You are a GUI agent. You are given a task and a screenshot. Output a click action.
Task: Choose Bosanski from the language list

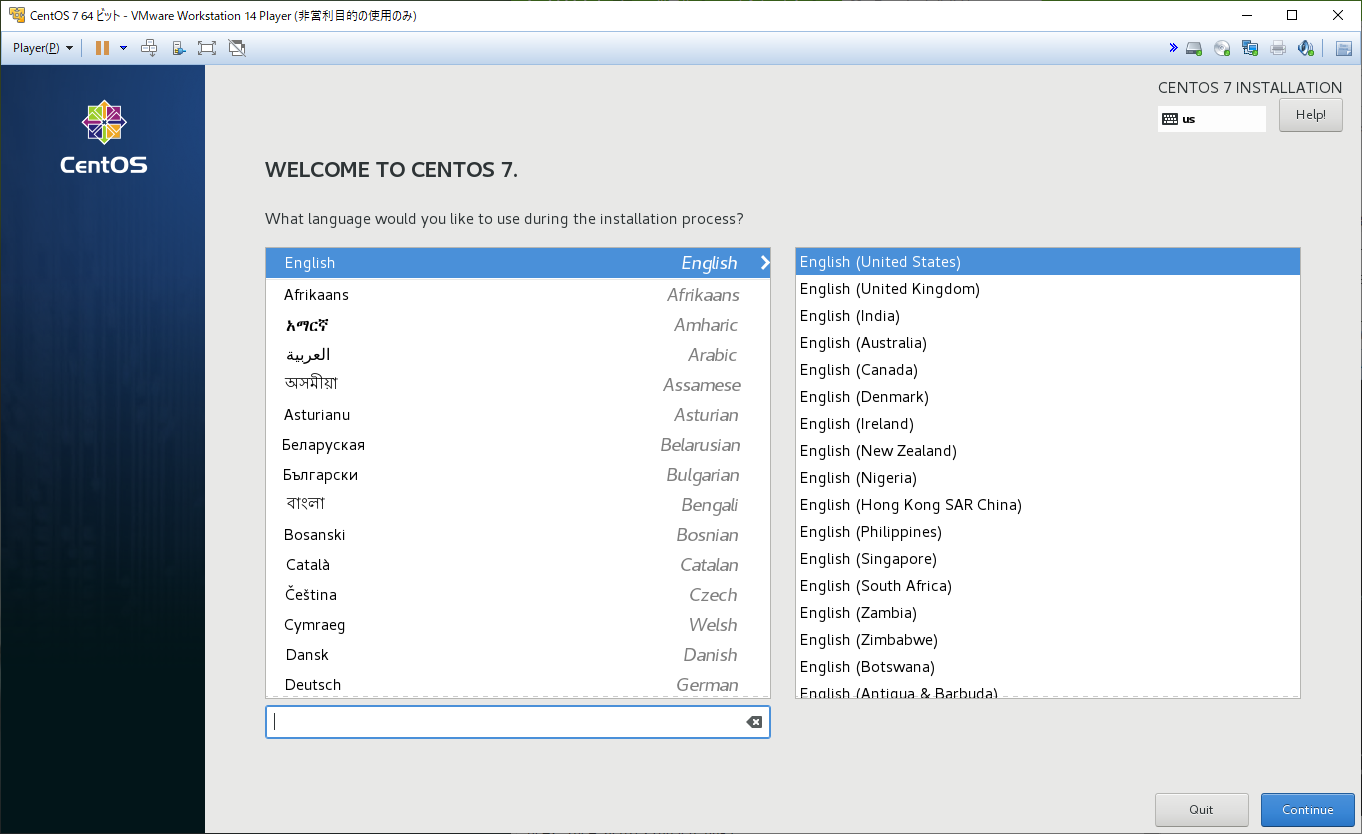click(x=518, y=535)
